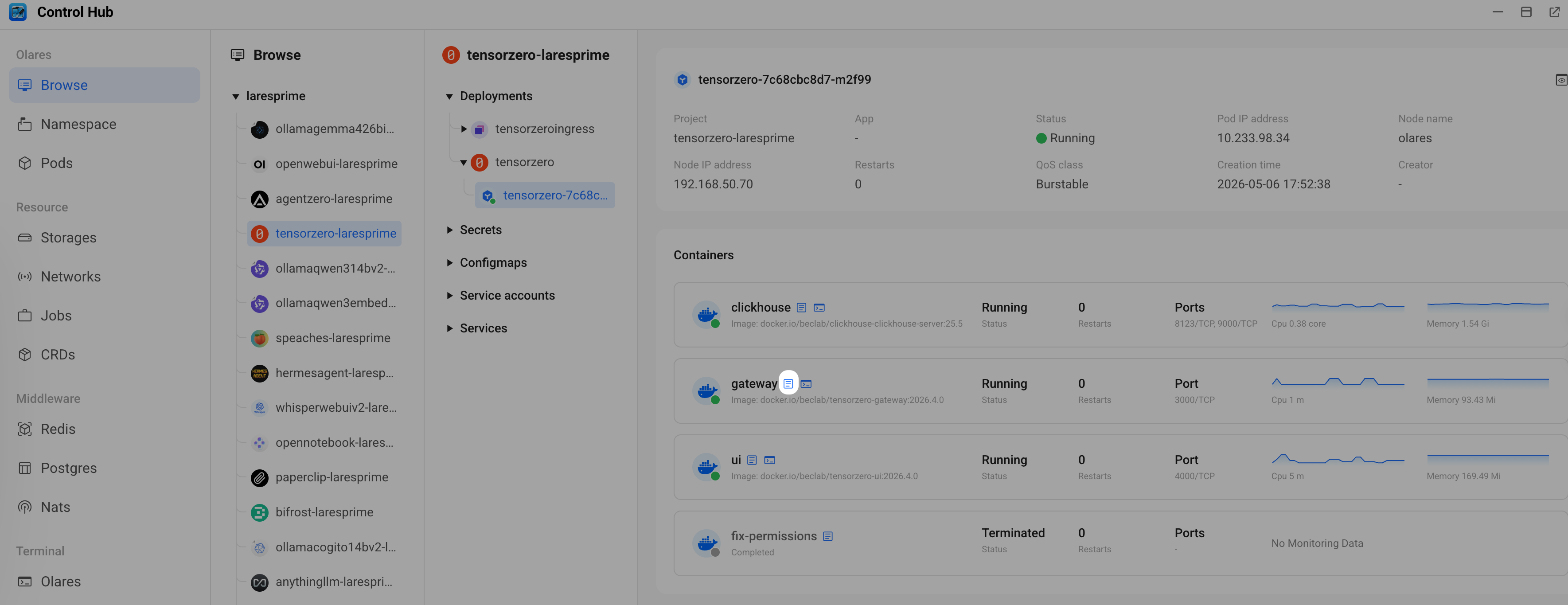1568x605 pixels.
Task: Click the openwebui-laresprime OI icon
Action: coord(260,164)
